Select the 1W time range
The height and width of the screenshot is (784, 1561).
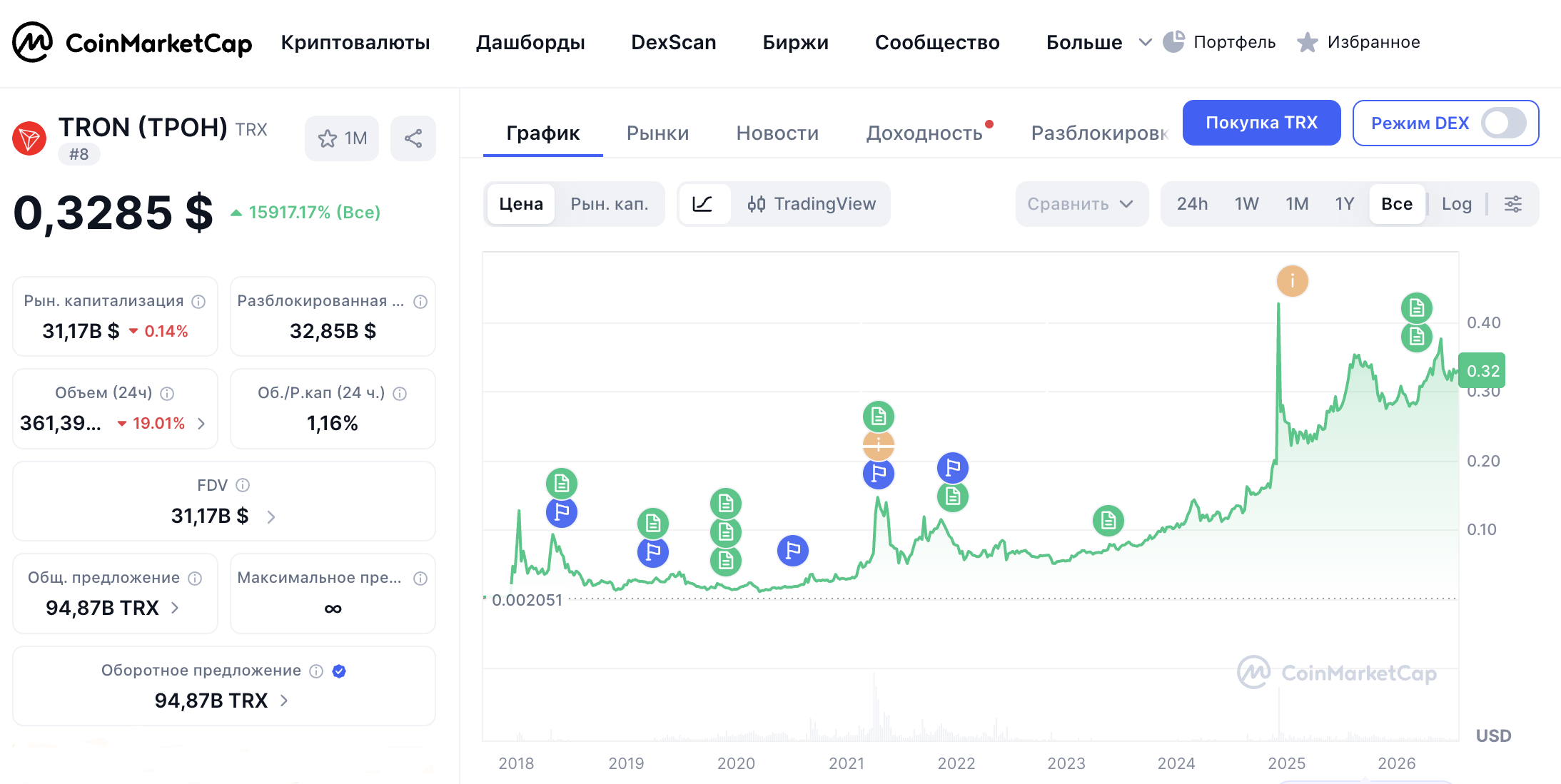pyautogui.click(x=1246, y=204)
